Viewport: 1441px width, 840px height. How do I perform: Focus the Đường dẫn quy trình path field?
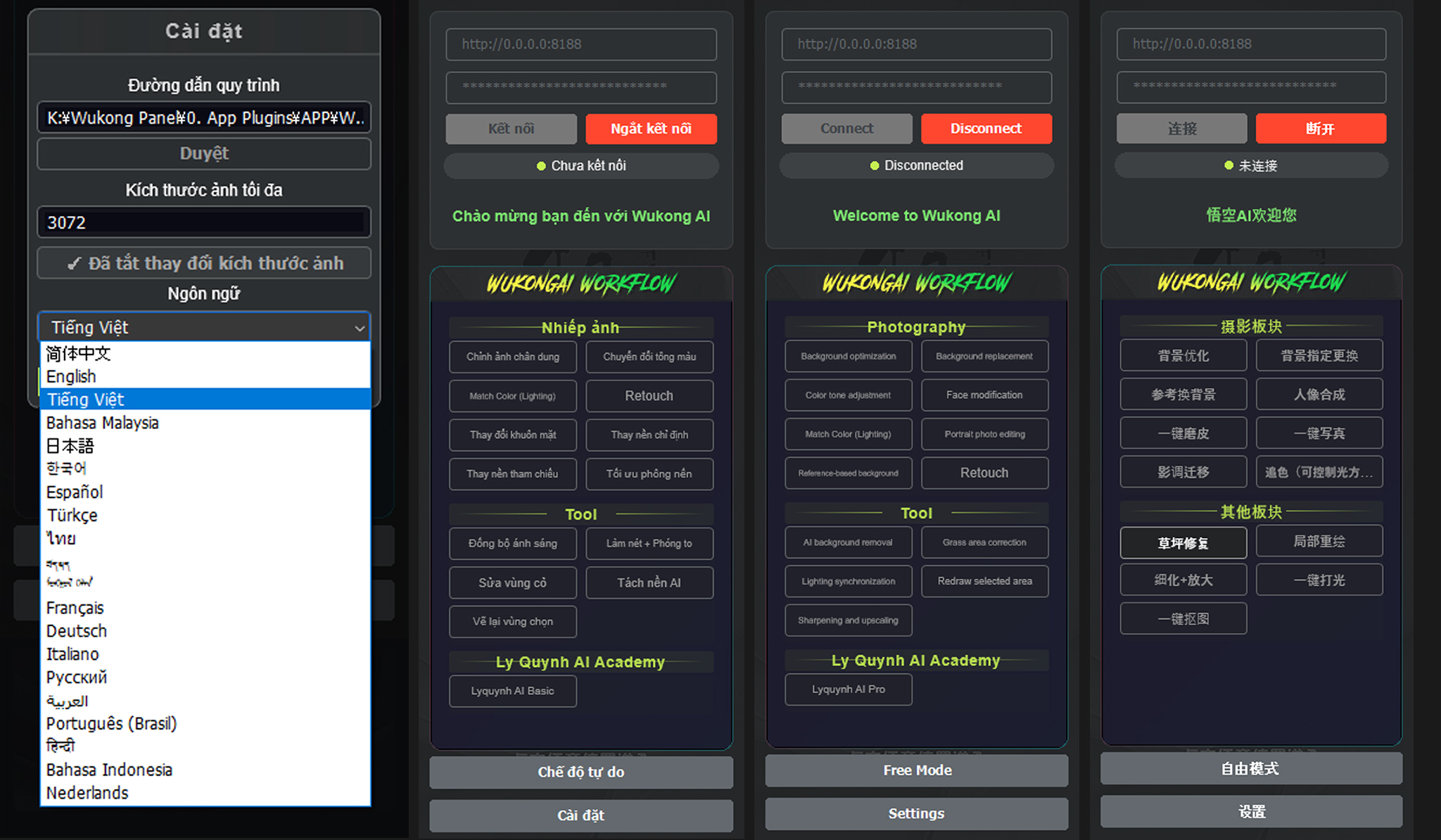204,117
